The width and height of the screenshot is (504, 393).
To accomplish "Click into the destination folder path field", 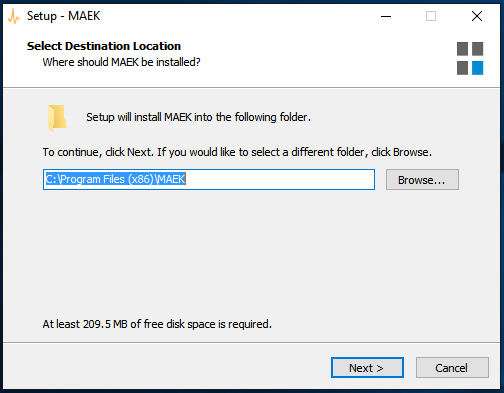I will coord(209,180).
